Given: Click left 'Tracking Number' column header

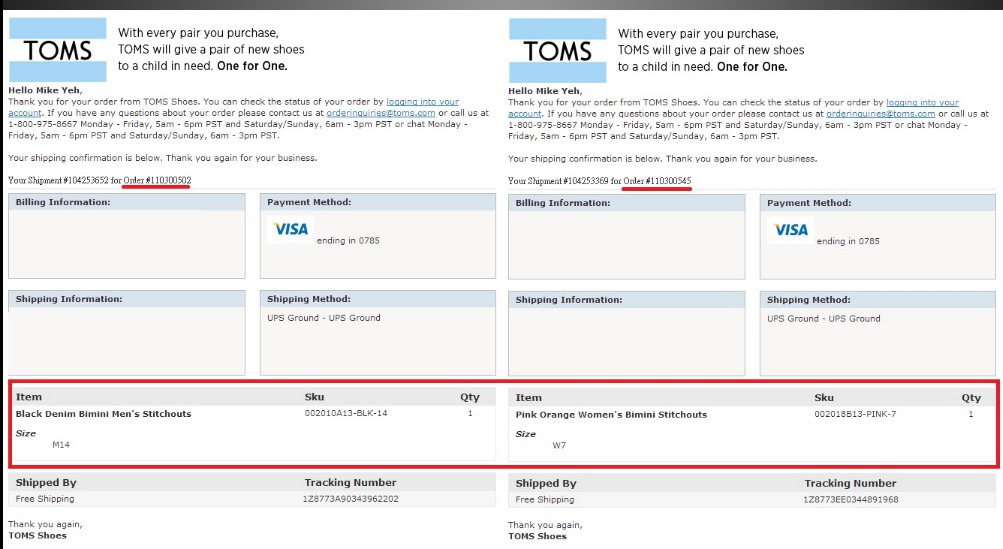Looking at the screenshot, I should click(x=351, y=482).
